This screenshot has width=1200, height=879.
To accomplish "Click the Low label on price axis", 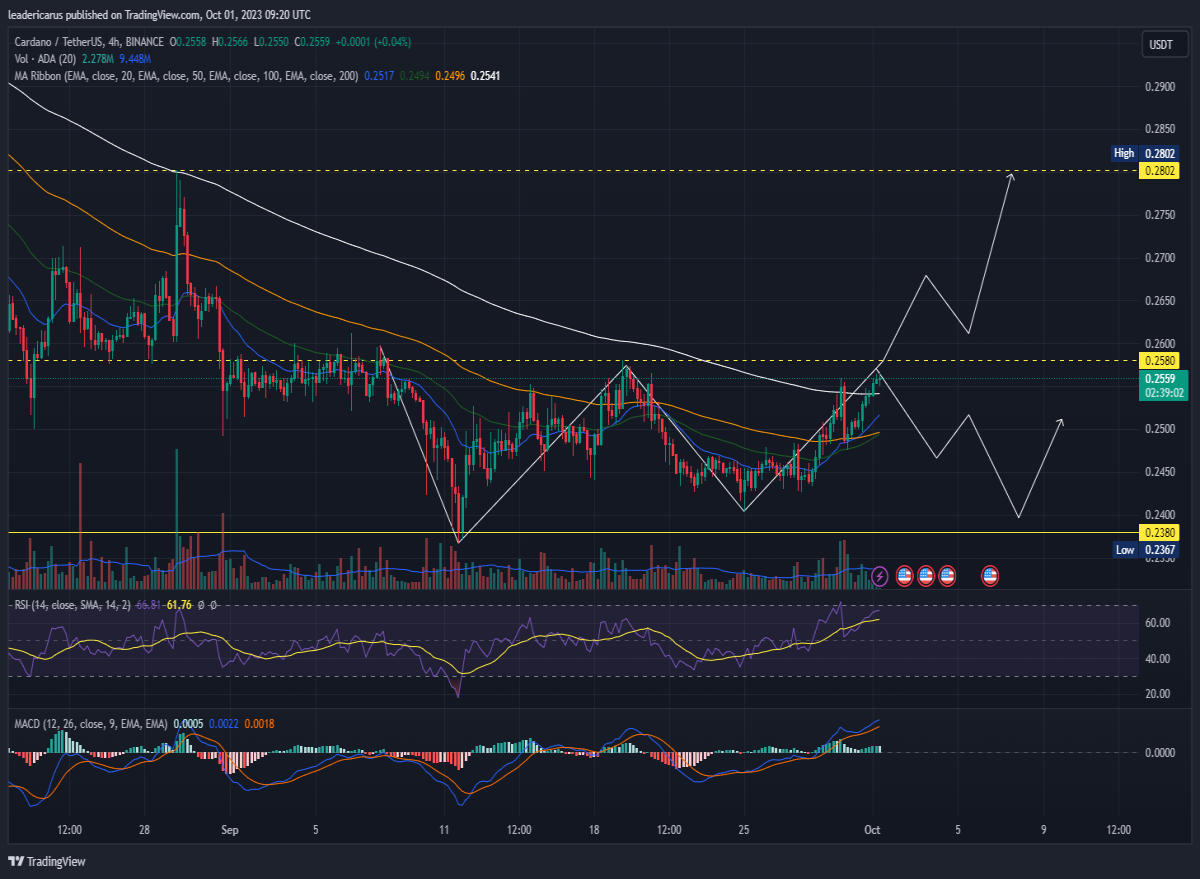I will 1125,549.
